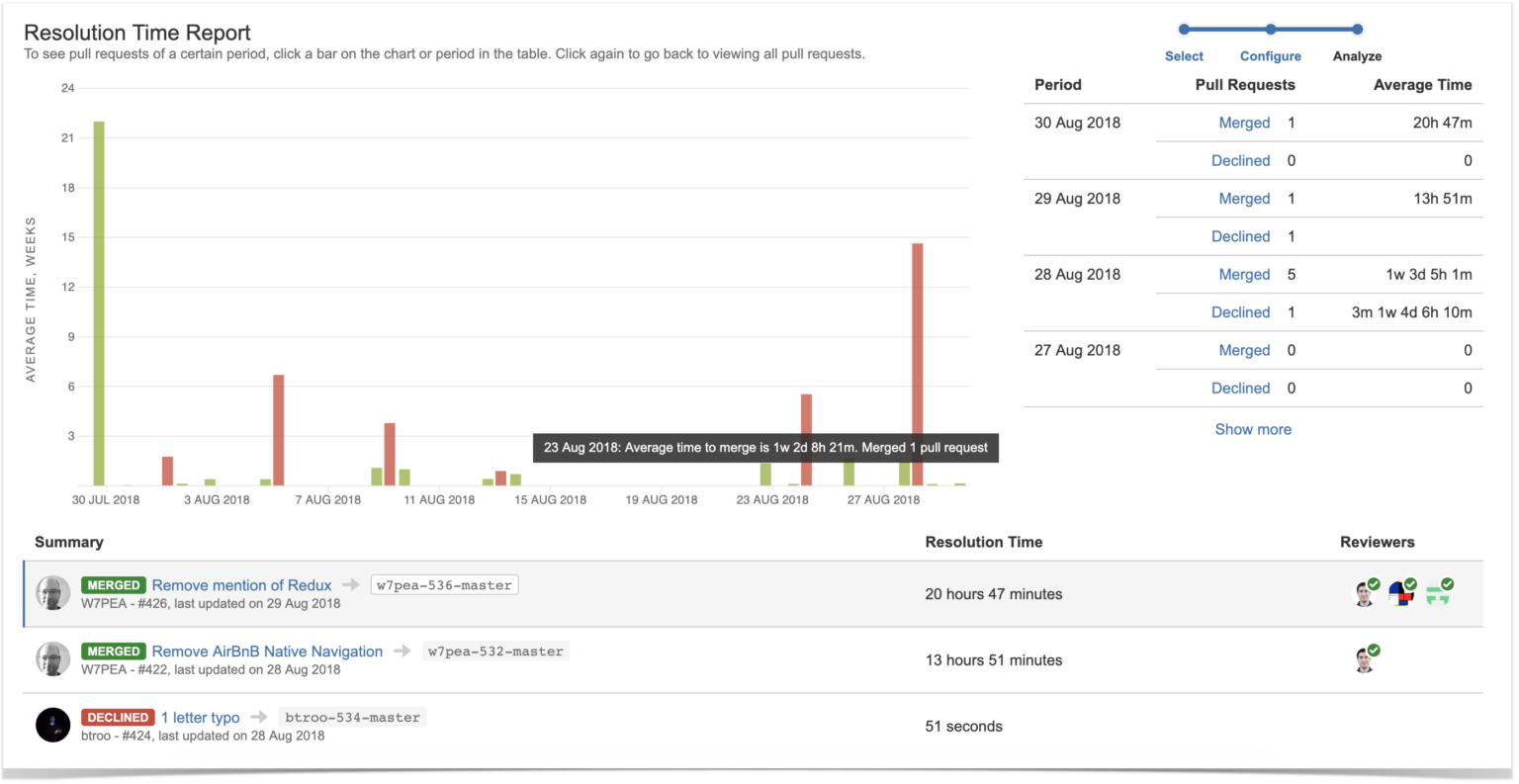Open pull request 1 letter typo
The image size is (1519, 784).
pyautogui.click(x=201, y=717)
